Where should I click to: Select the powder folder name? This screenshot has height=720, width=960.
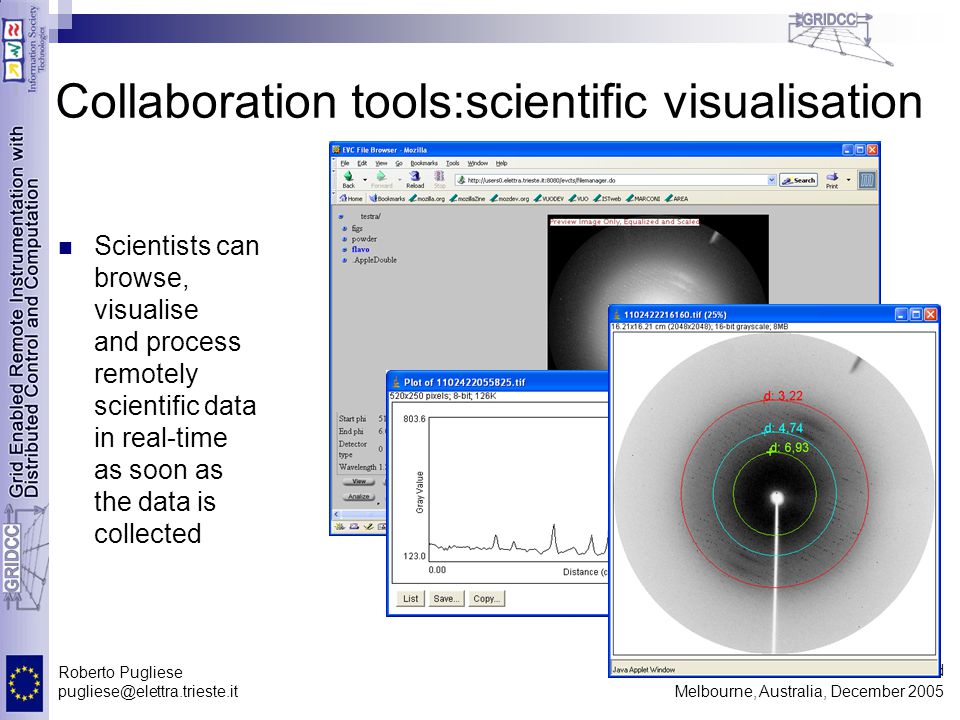364,239
